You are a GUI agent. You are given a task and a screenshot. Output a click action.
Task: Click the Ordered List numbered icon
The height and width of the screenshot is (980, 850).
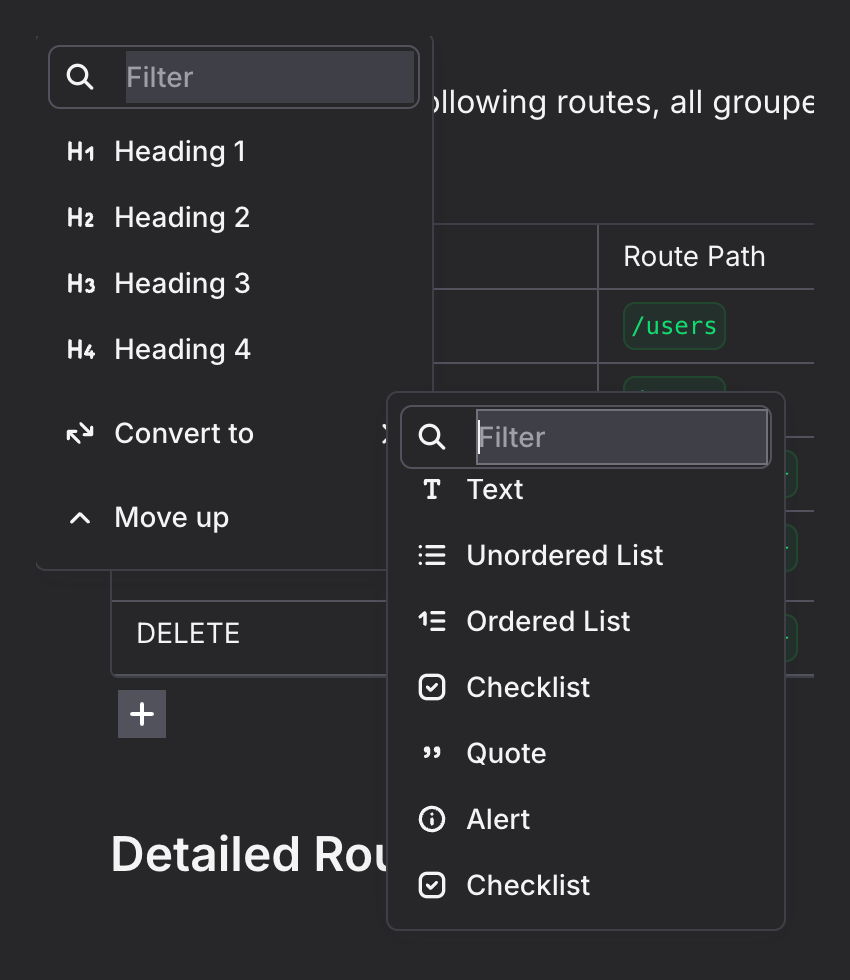coord(431,622)
